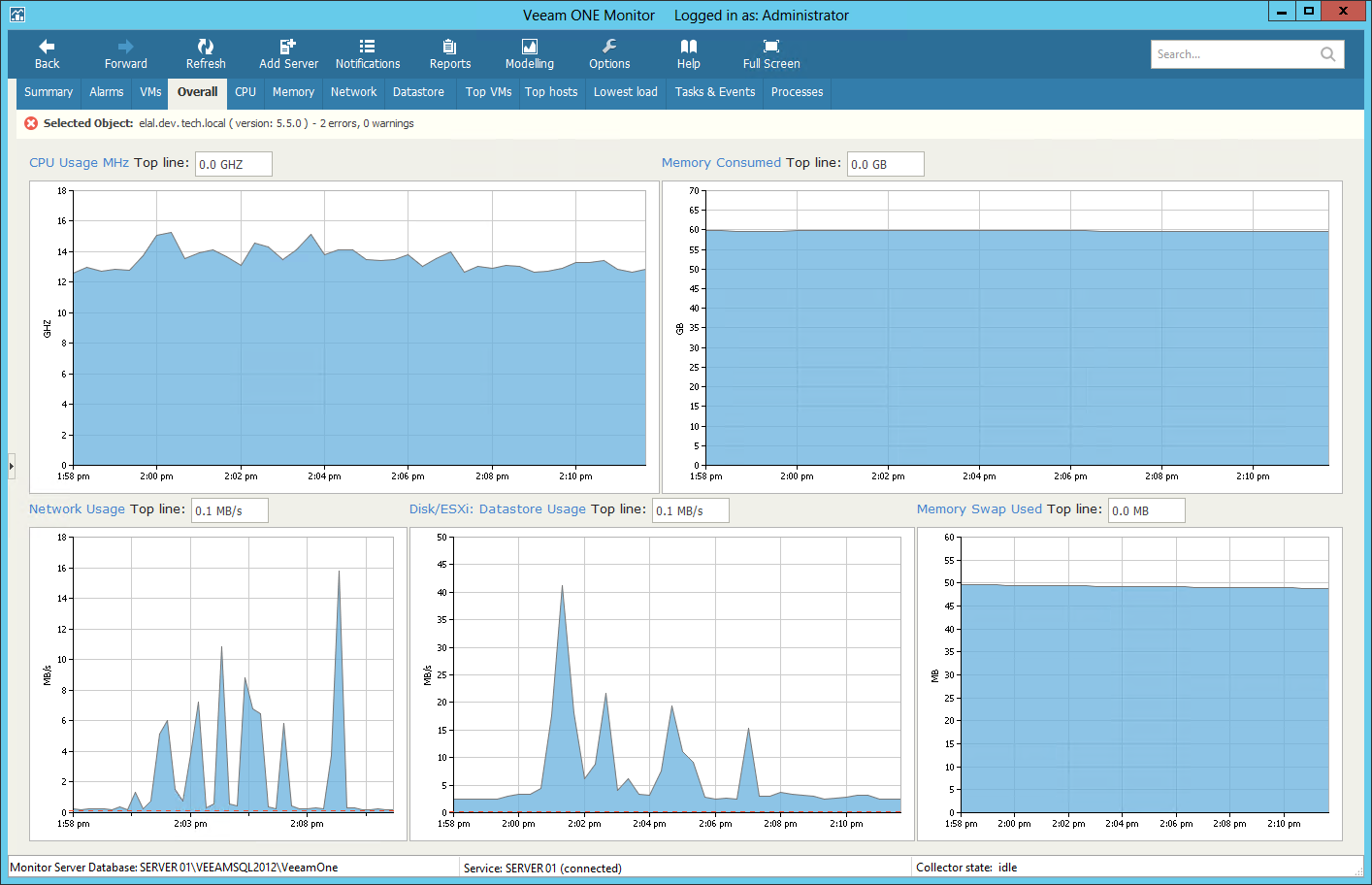Refresh the monitor data

coord(206,46)
